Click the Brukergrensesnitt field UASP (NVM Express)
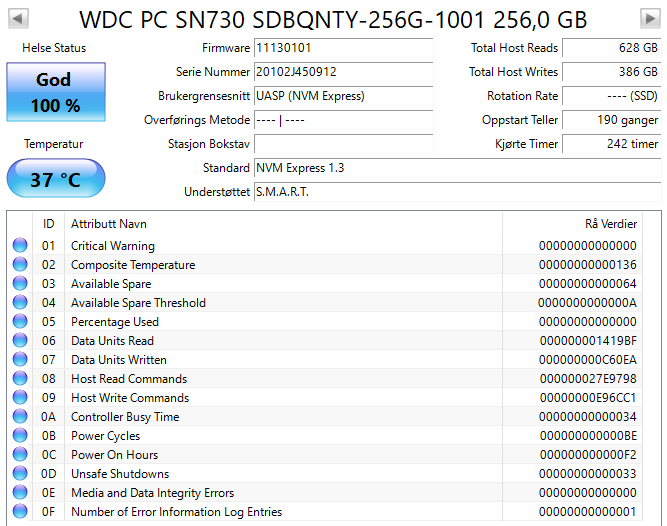The width and height of the screenshot is (667, 526). (343, 96)
